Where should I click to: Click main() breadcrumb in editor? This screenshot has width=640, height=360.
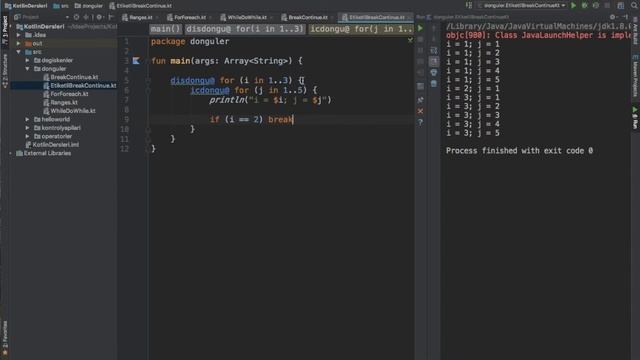click(165, 29)
